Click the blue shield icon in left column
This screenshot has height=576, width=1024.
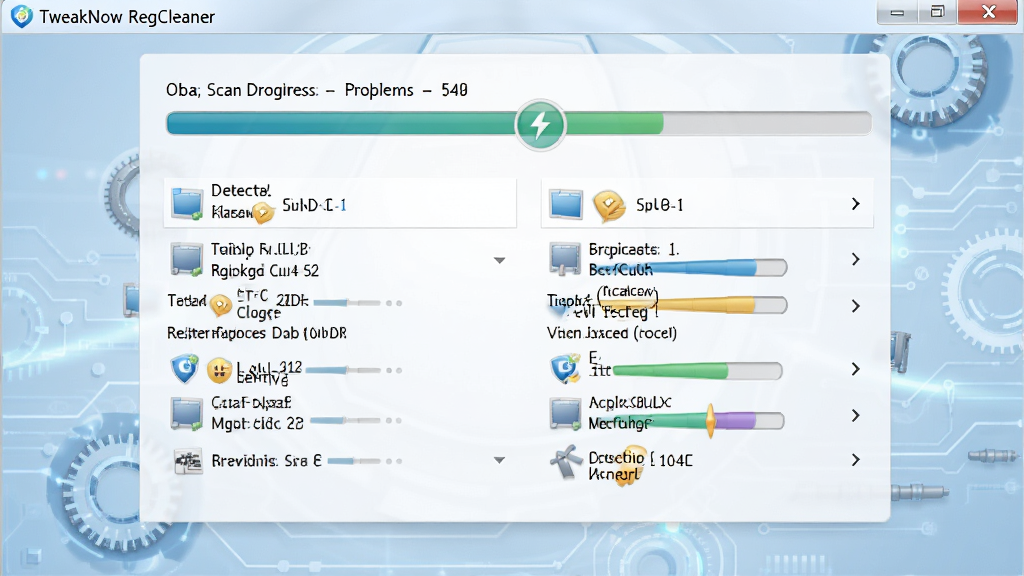(185, 369)
